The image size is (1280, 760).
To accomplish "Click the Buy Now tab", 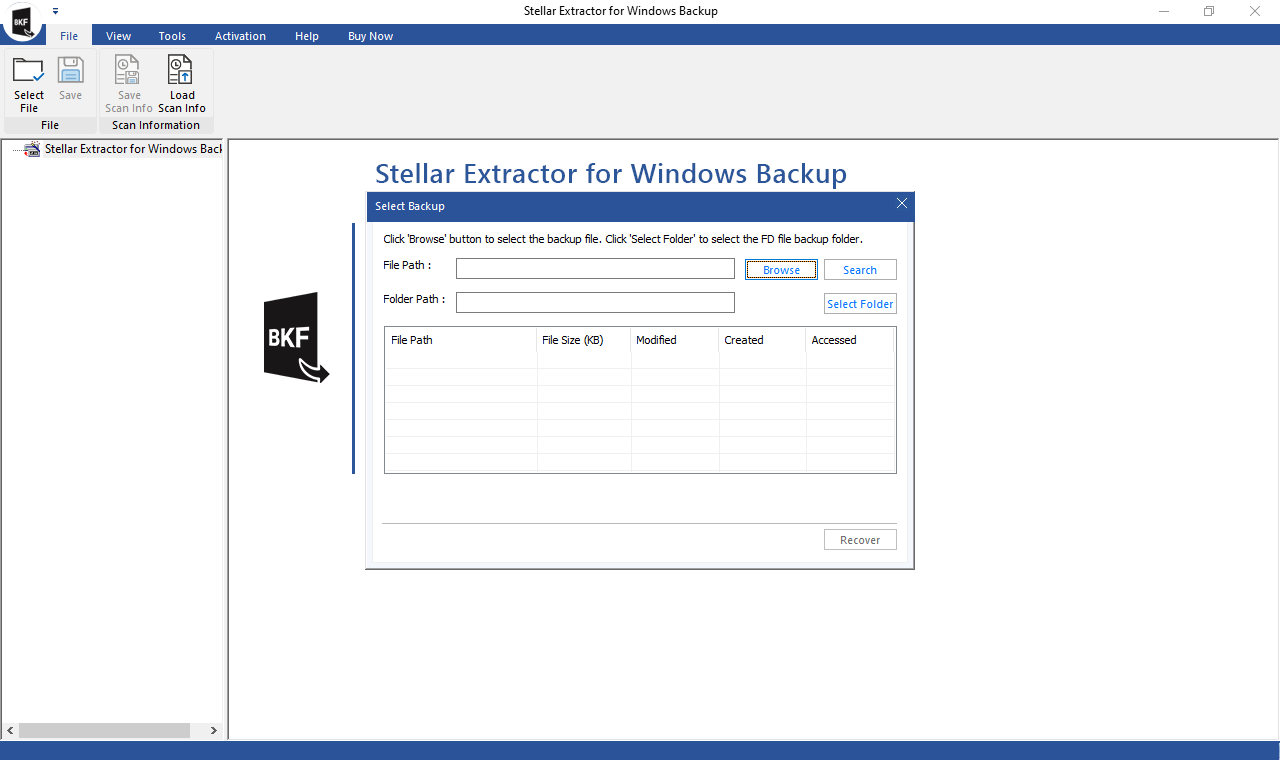I will pyautogui.click(x=370, y=36).
